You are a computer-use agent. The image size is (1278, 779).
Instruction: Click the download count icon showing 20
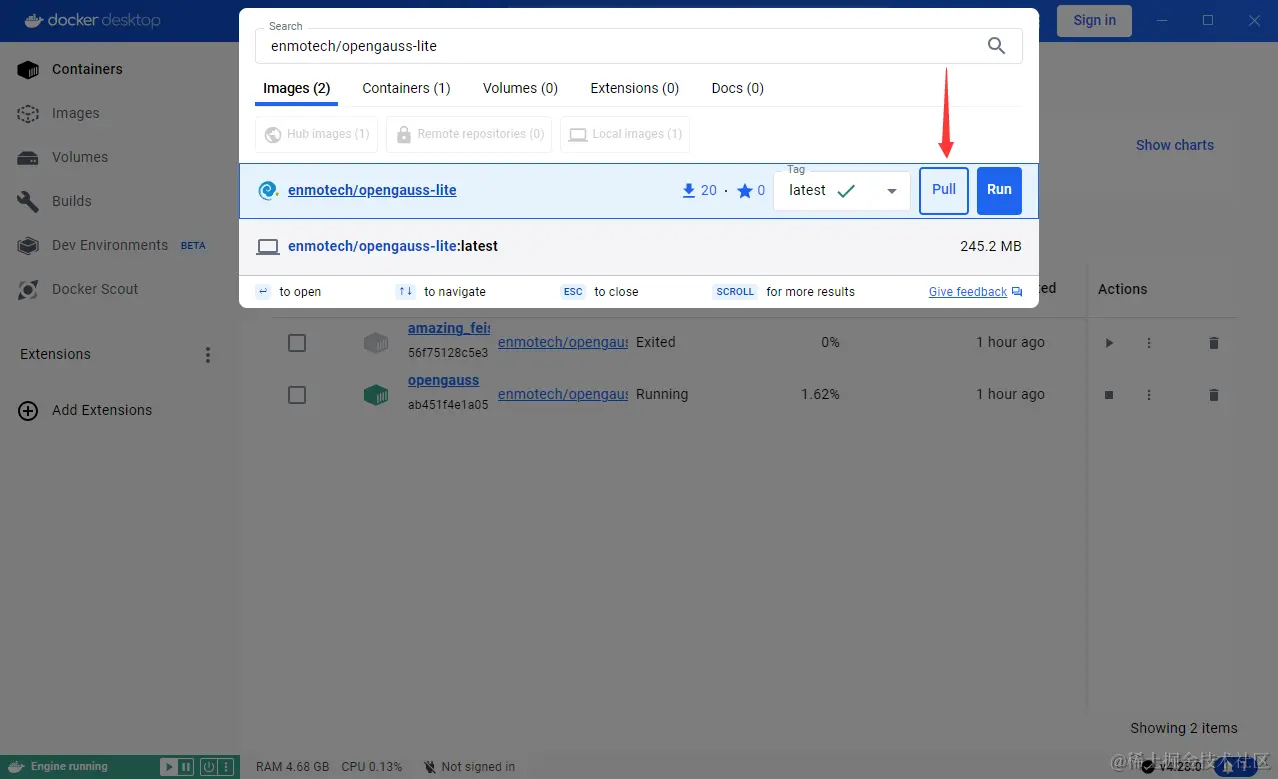(688, 191)
